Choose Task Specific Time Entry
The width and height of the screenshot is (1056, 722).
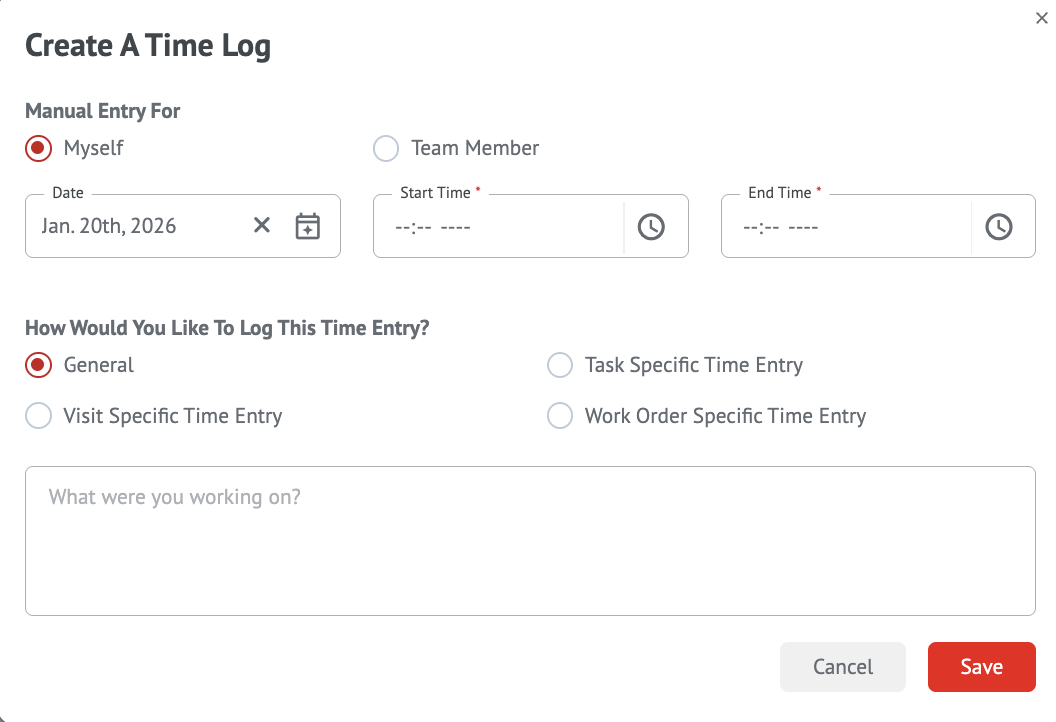tap(560, 365)
